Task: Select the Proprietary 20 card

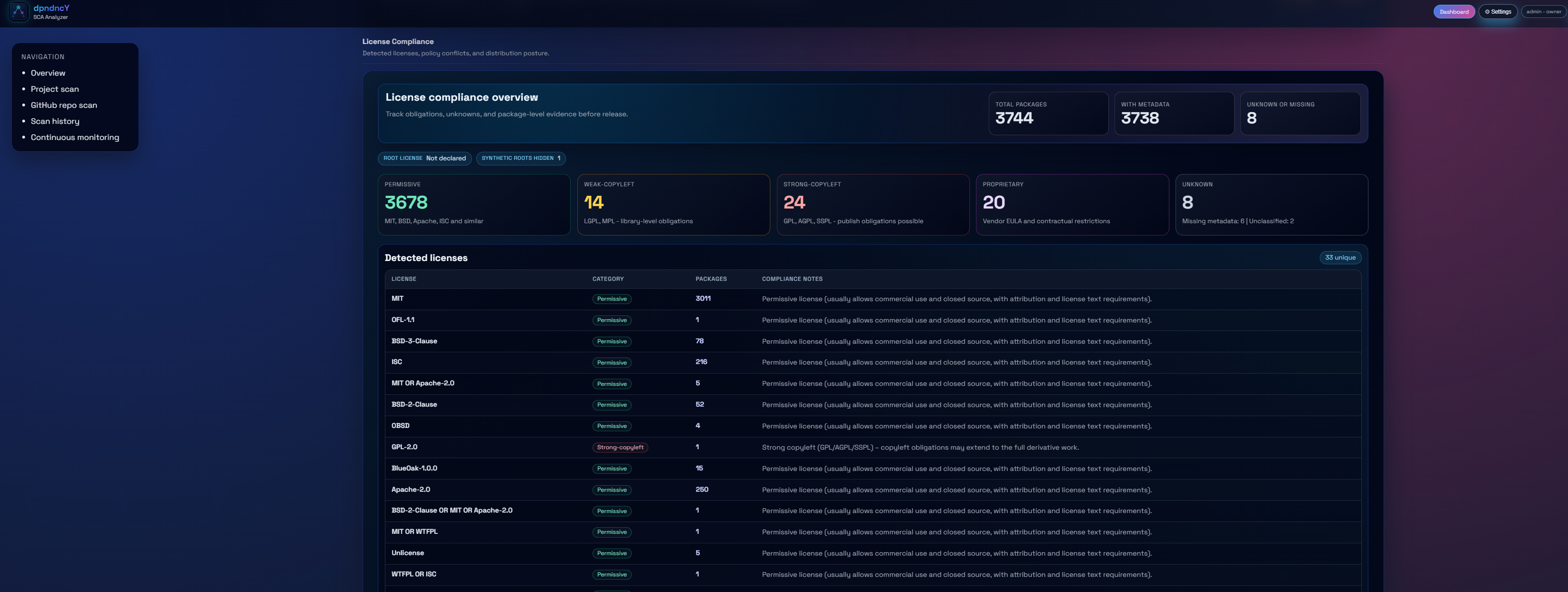Action: coord(1071,204)
